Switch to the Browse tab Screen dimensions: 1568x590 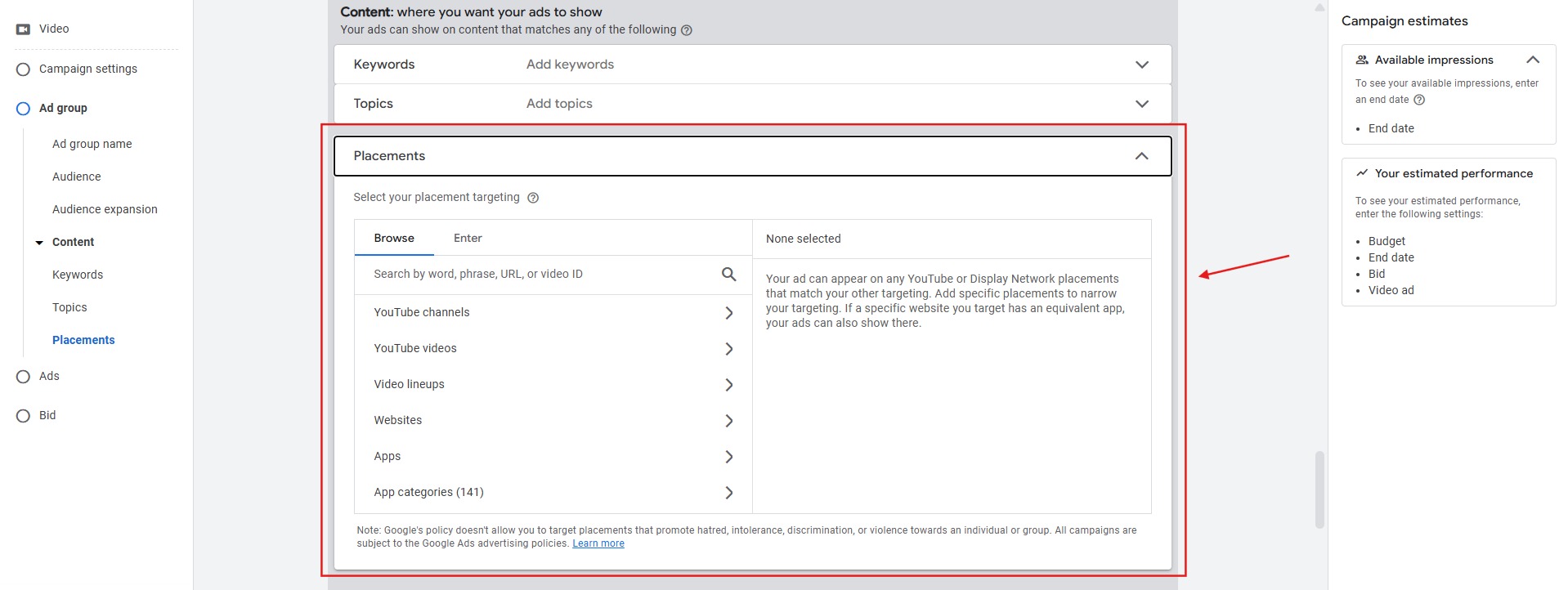[394, 239]
